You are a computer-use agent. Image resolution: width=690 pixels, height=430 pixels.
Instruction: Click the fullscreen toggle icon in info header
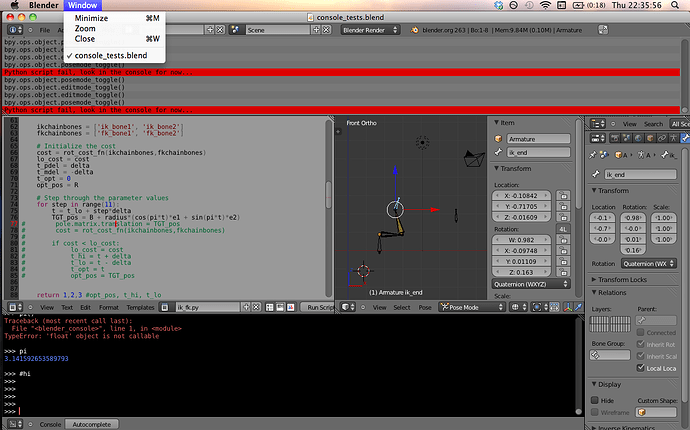603,30
